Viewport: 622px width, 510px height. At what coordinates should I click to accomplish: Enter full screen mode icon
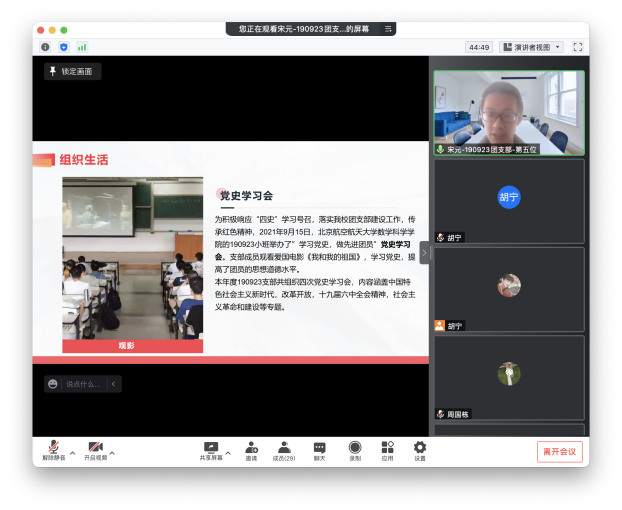577,47
